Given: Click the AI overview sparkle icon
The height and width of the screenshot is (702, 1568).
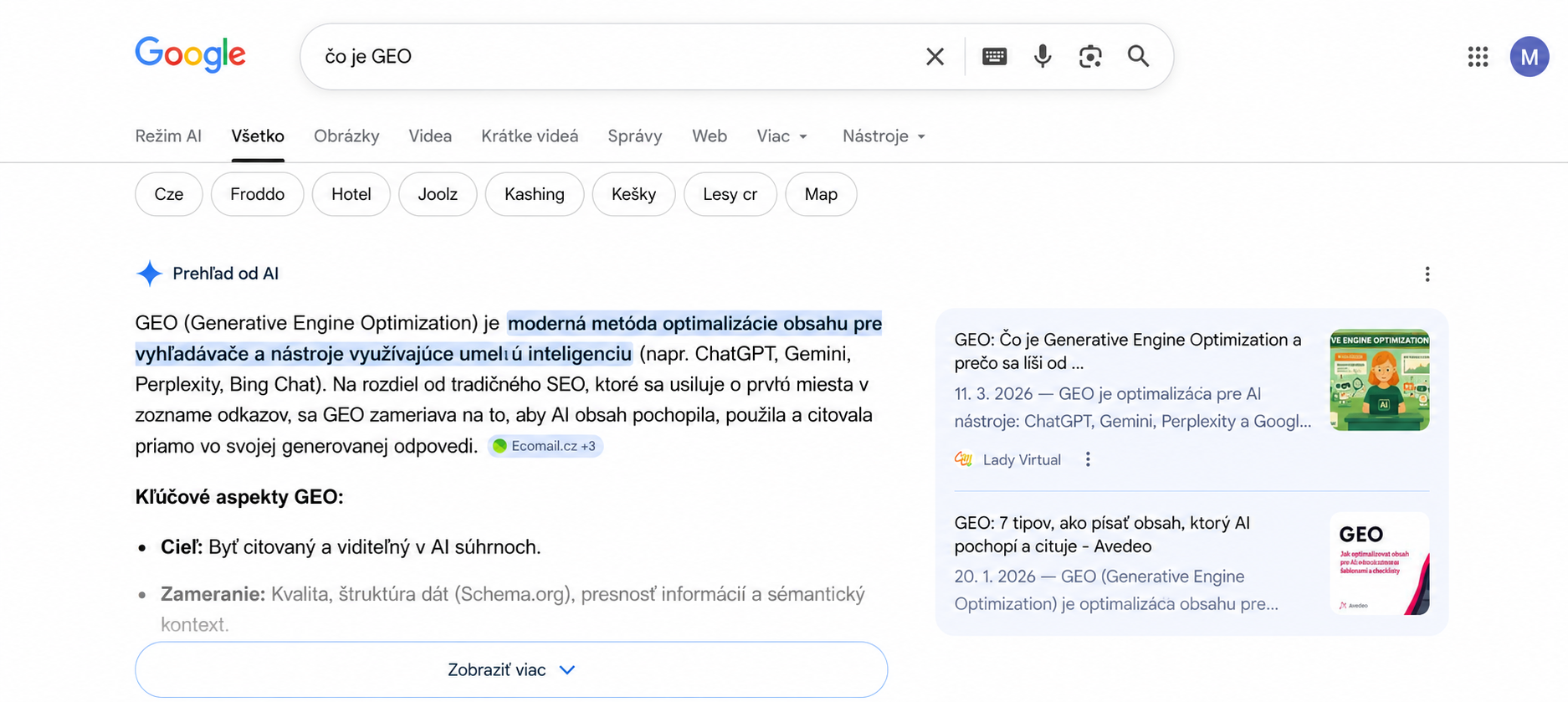Looking at the screenshot, I should pos(149,274).
